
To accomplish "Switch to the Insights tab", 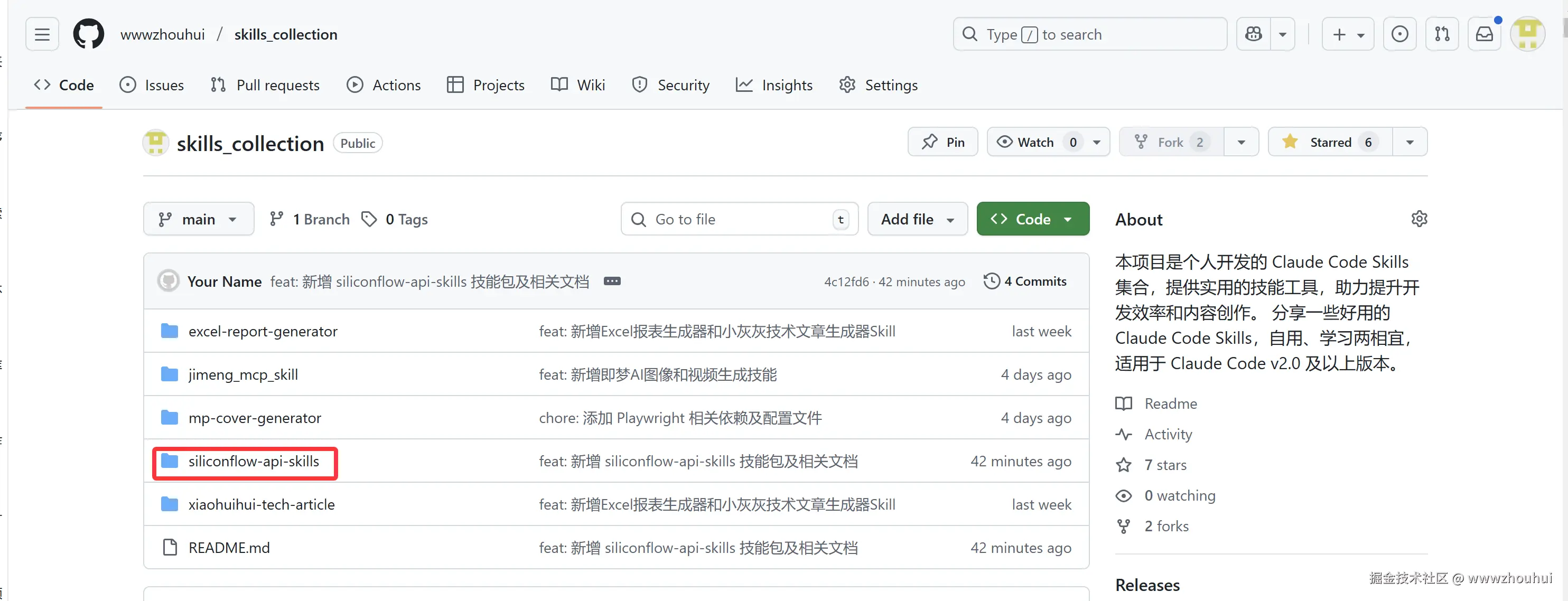I will point(774,84).
